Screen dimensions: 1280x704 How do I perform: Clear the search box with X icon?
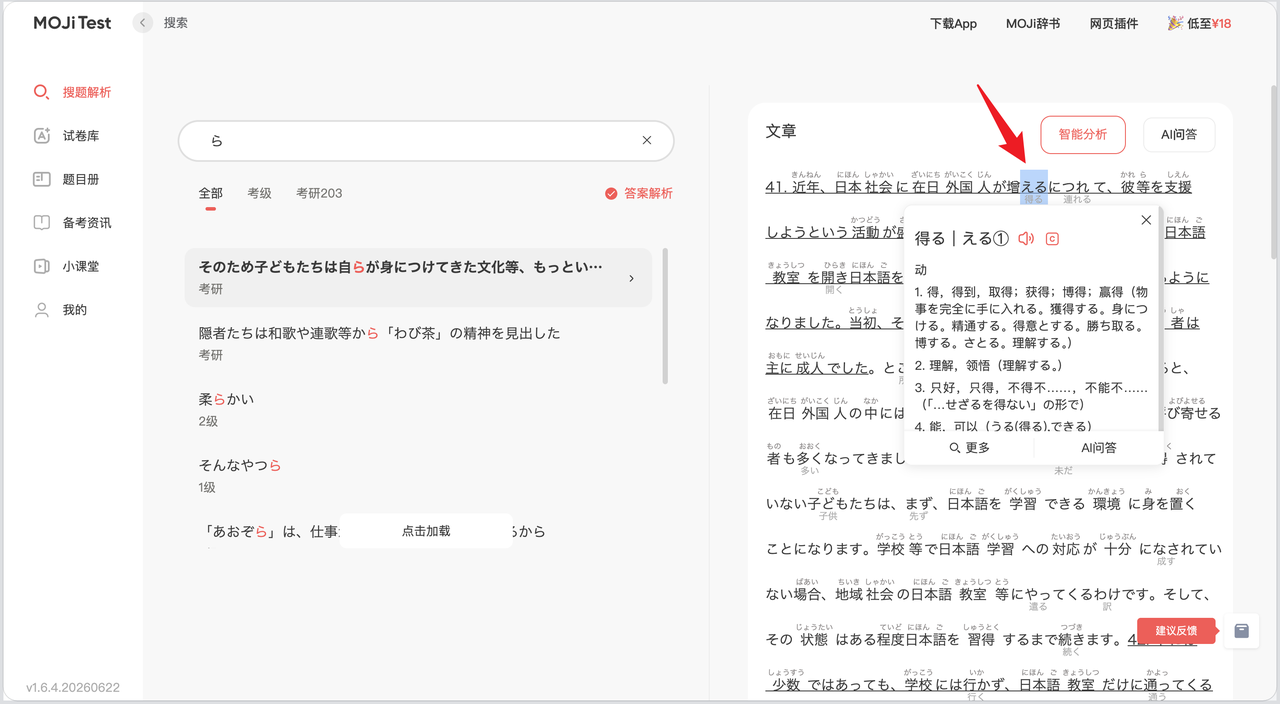click(647, 141)
